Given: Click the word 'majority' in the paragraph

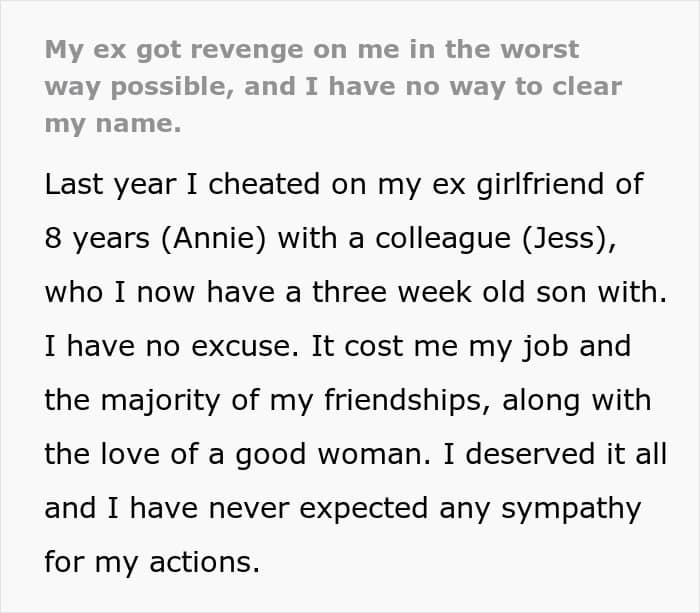Looking at the screenshot, I should 160,400.
